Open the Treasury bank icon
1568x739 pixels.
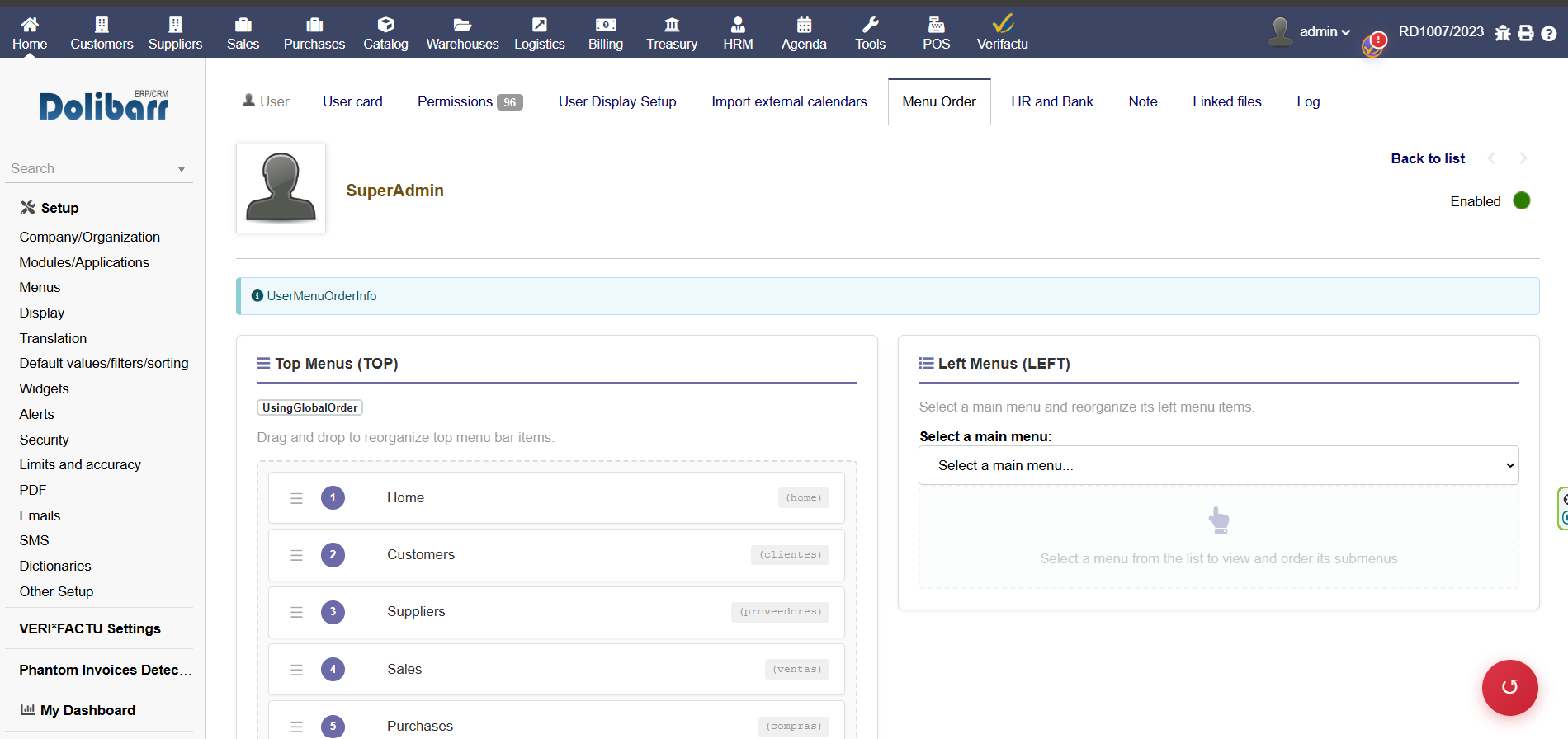click(x=672, y=25)
